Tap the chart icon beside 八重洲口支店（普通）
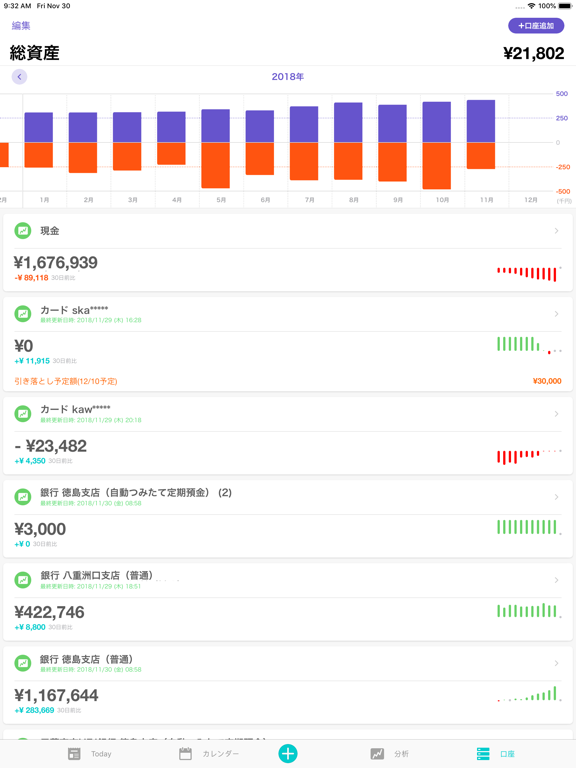 (x=23, y=580)
